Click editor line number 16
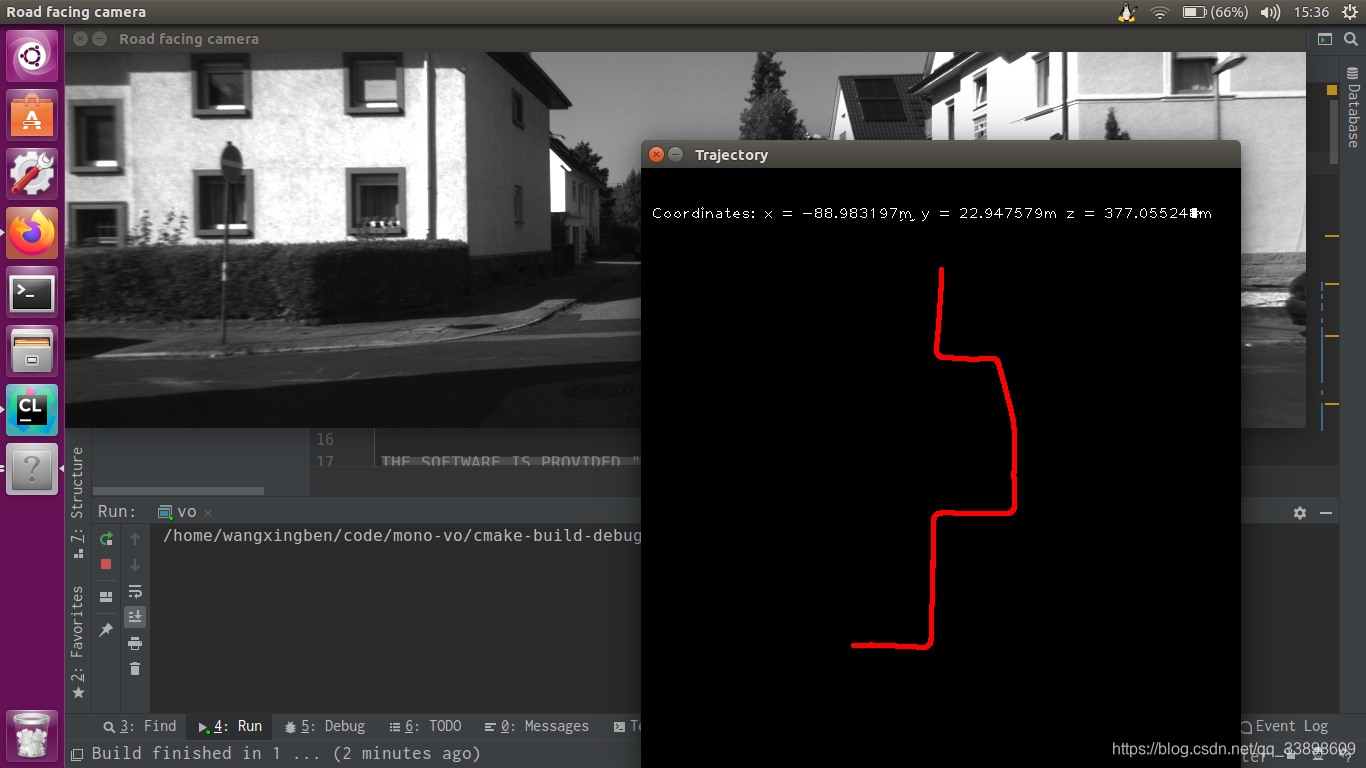The image size is (1366, 768). 325,439
